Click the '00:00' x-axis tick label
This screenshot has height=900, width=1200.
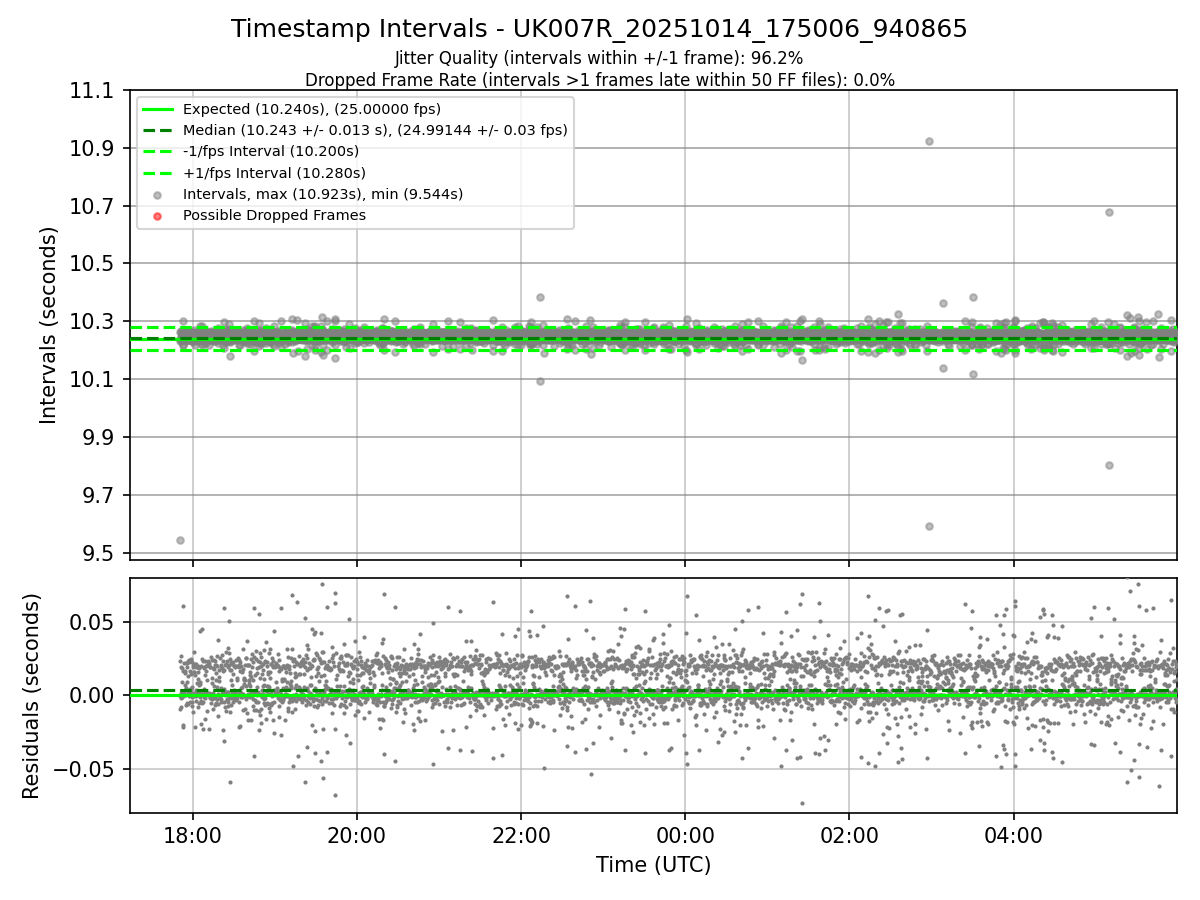click(x=685, y=833)
